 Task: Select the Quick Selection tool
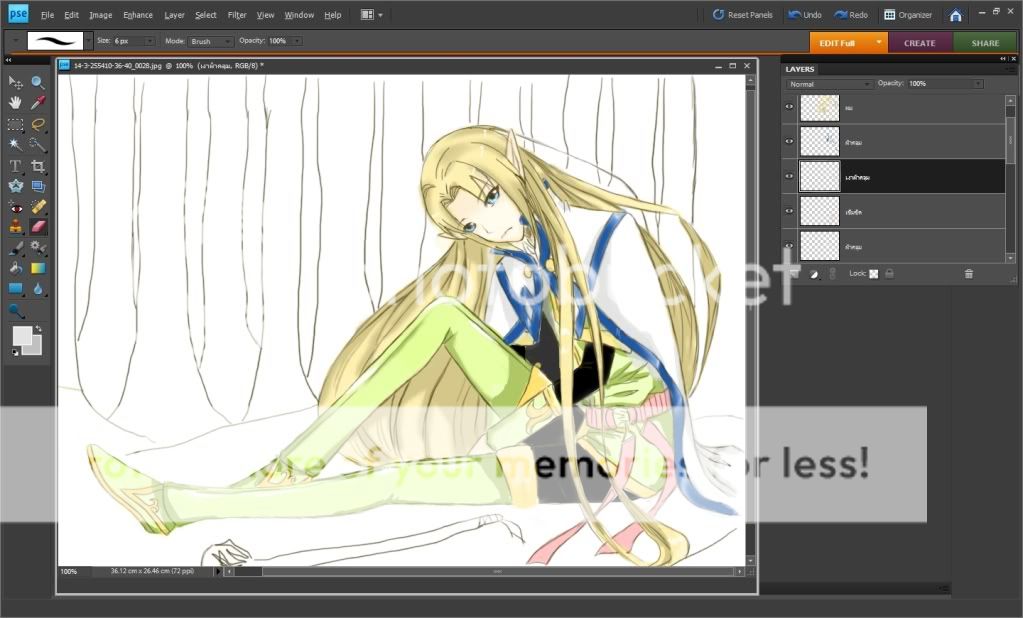click(38, 145)
